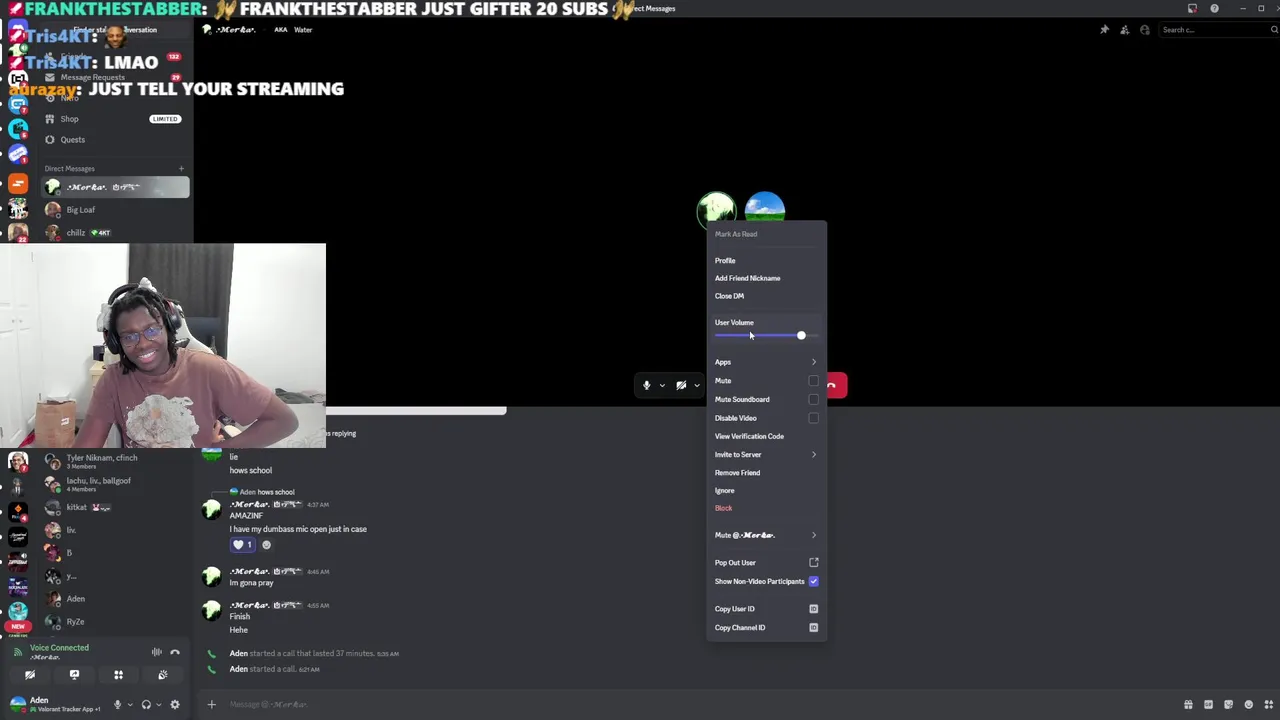Open the pinned messages icon
The image size is (1280, 720).
[1104, 30]
